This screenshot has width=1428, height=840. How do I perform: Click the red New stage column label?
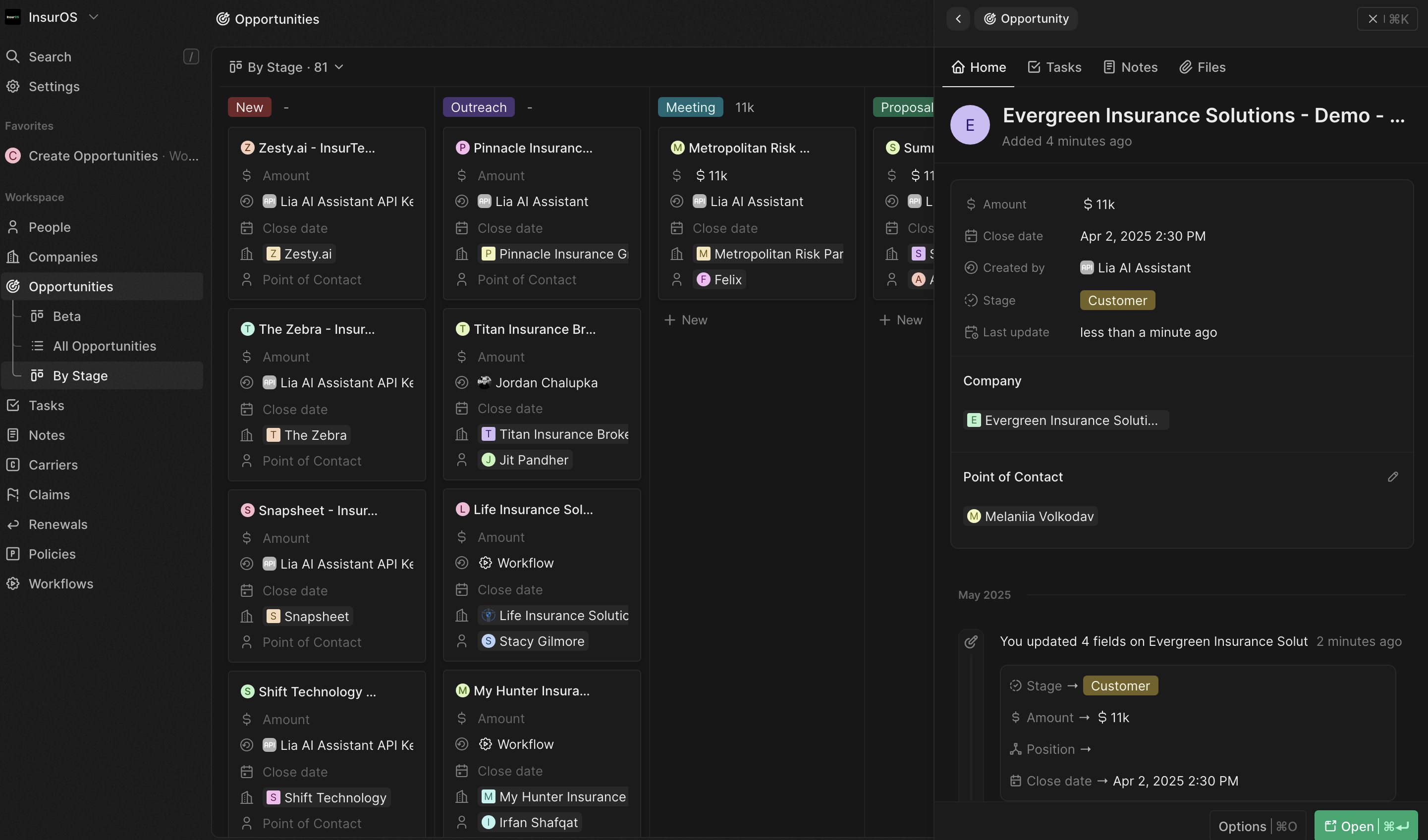249,107
